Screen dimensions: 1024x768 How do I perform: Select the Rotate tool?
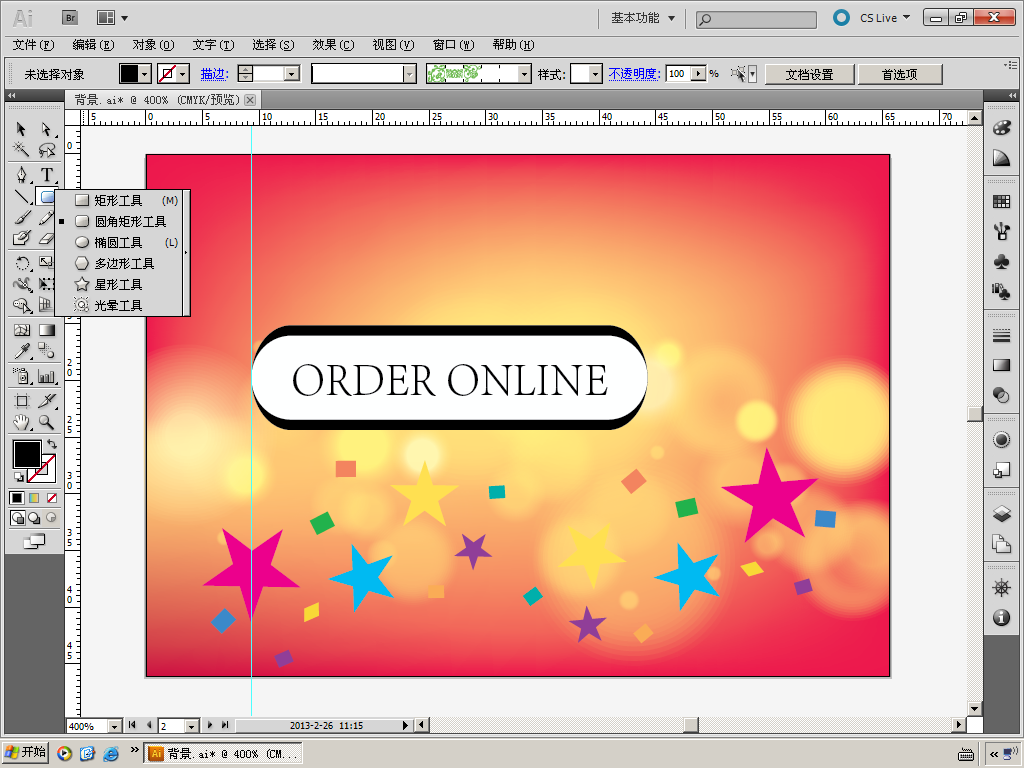[21, 263]
